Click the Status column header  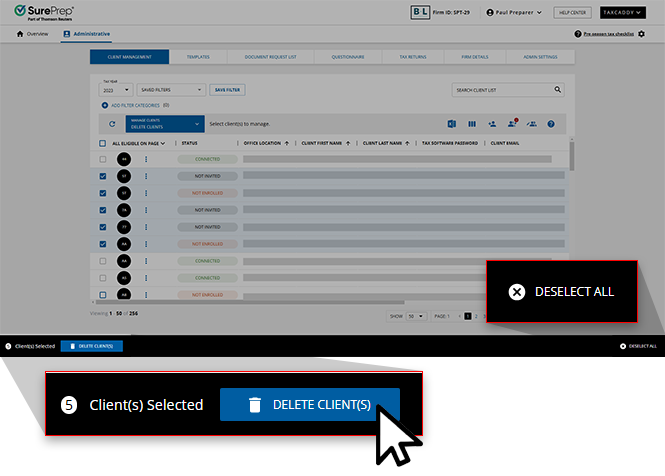click(x=190, y=143)
